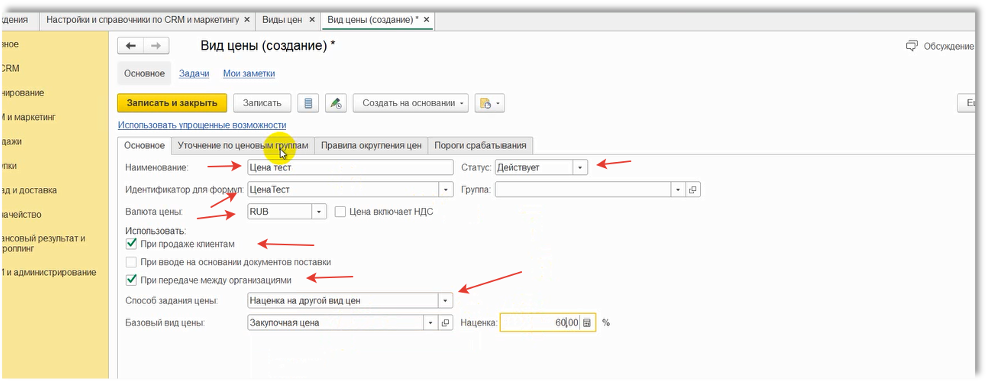Click the Наименование field with Цена тест

coord(351,168)
